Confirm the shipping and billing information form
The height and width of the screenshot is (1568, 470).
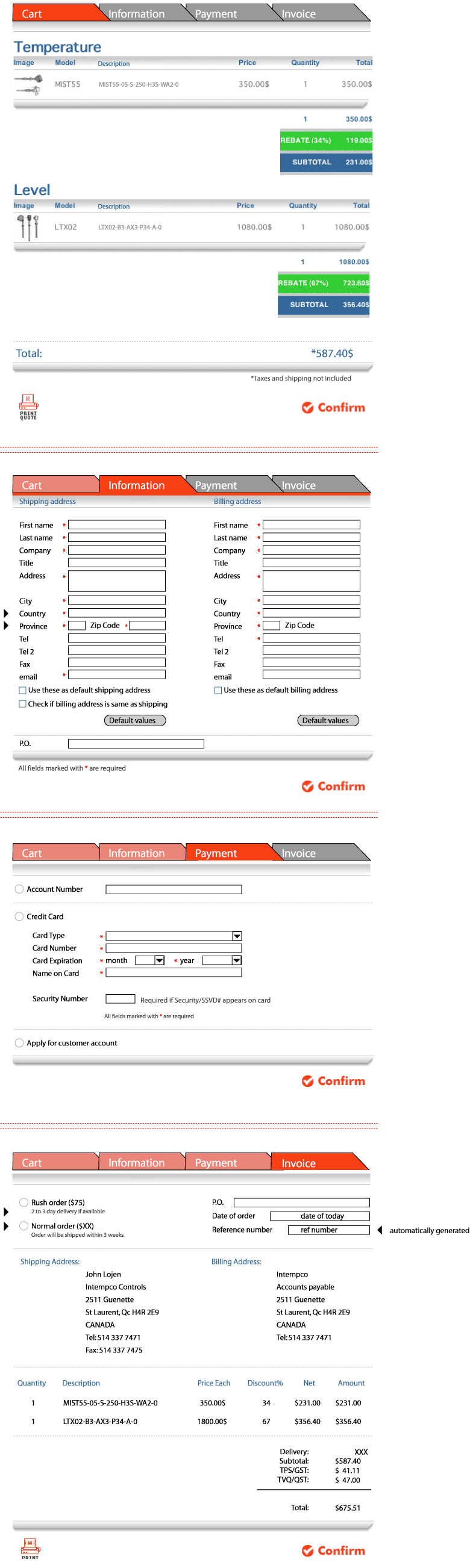333,786
